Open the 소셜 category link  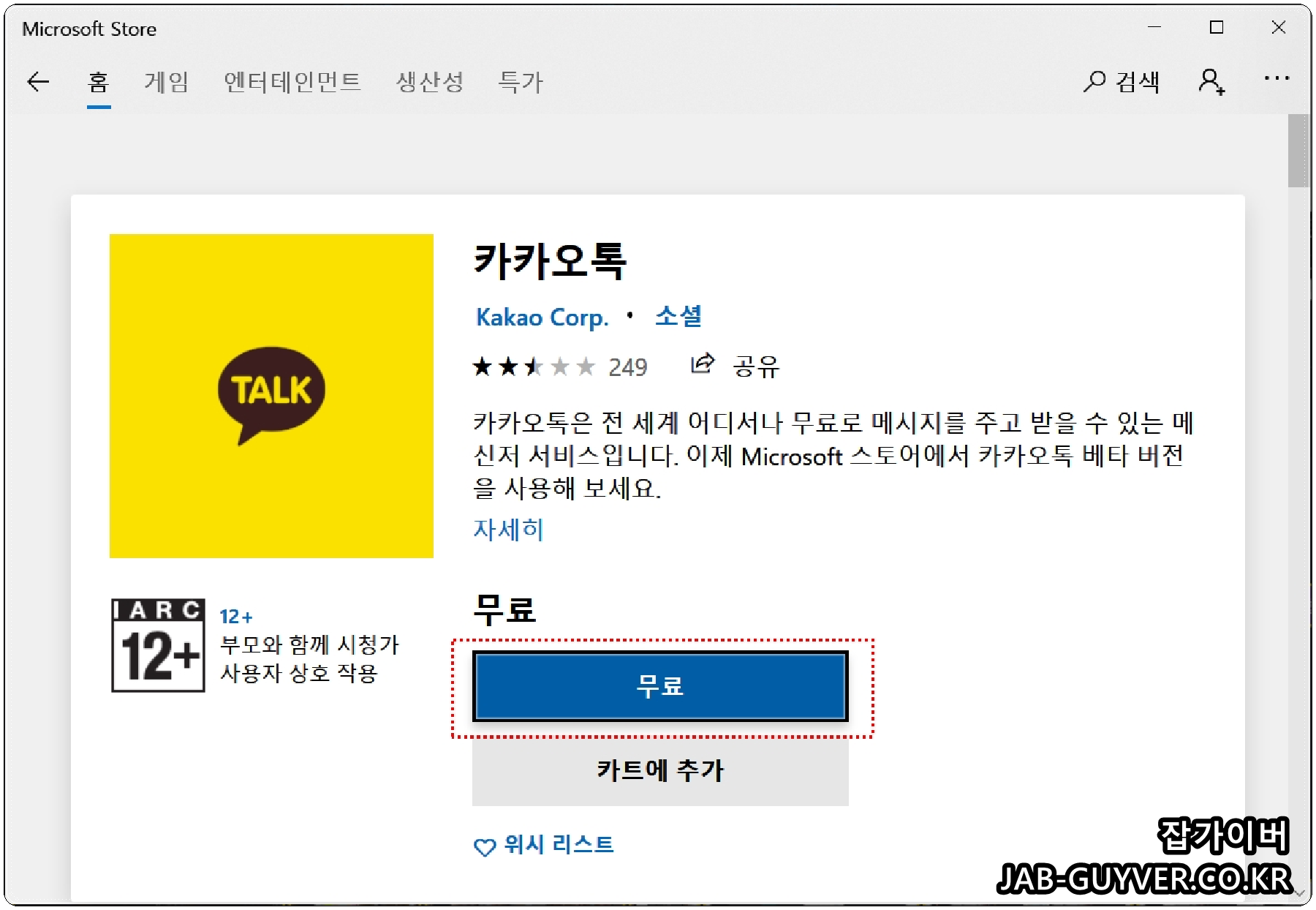678,316
